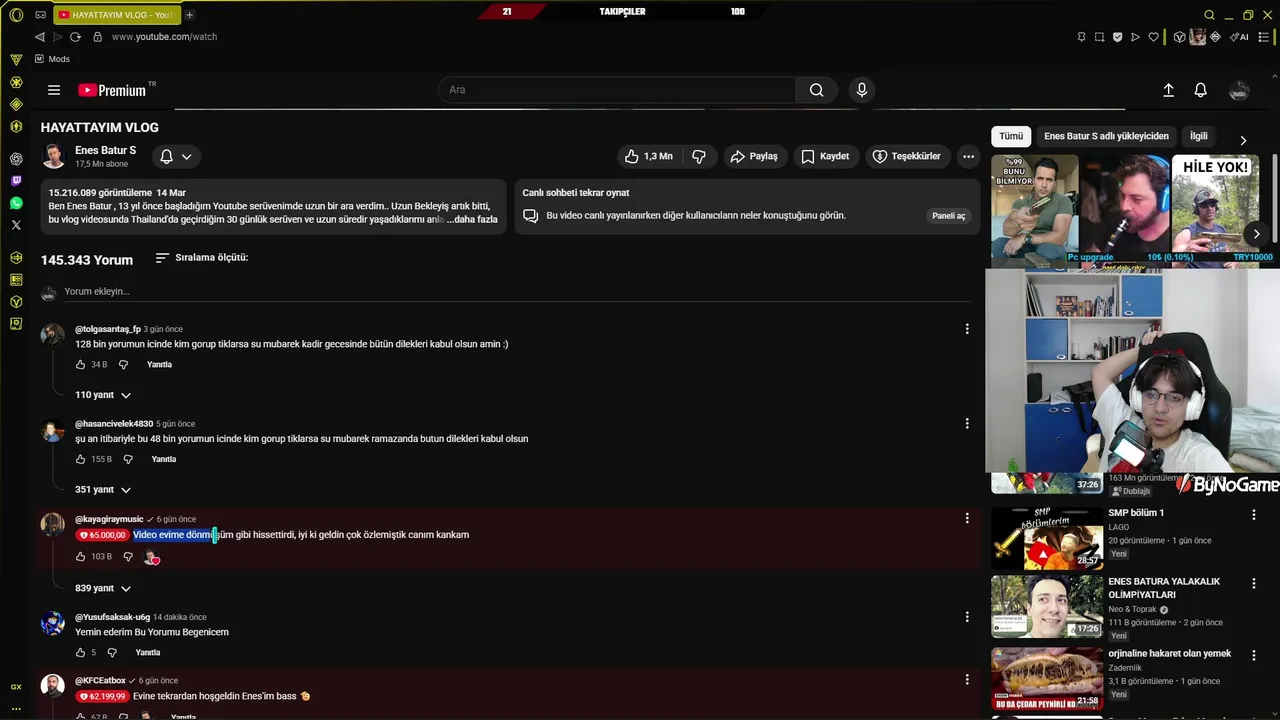Dislike Yusufsaksak-u6g's comment
1280x720 pixels.
pos(112,653)
